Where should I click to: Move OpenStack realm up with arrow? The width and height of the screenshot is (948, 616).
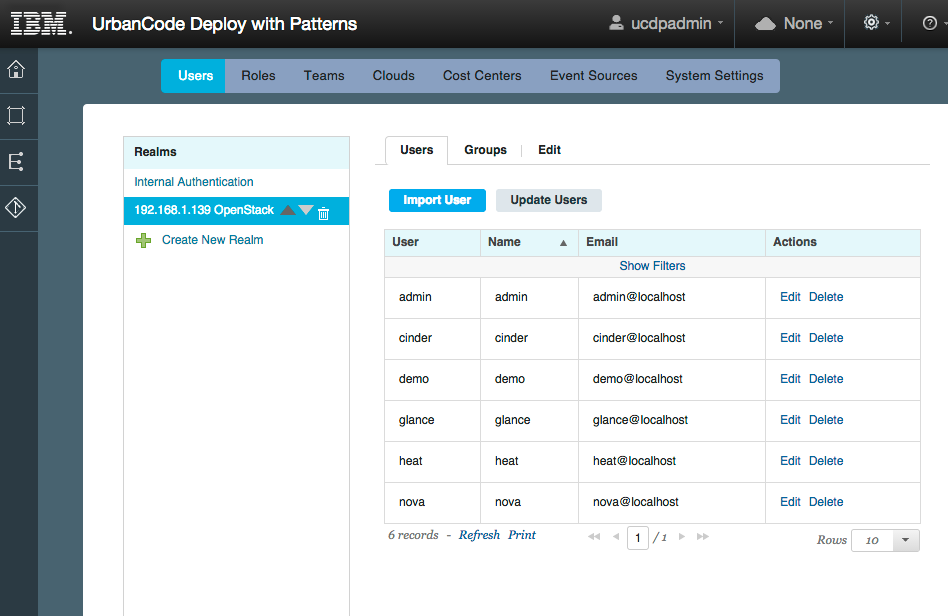(288, 210)
